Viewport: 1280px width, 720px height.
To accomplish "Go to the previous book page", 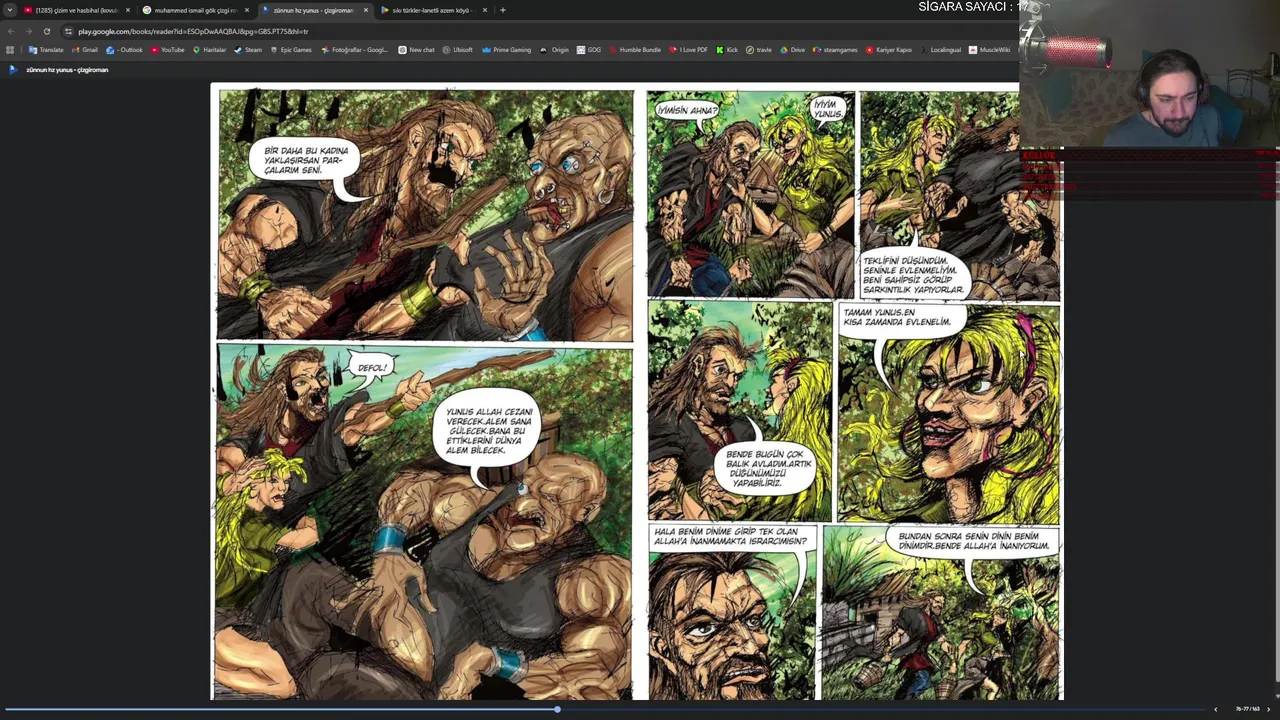I will (1216, 709).
